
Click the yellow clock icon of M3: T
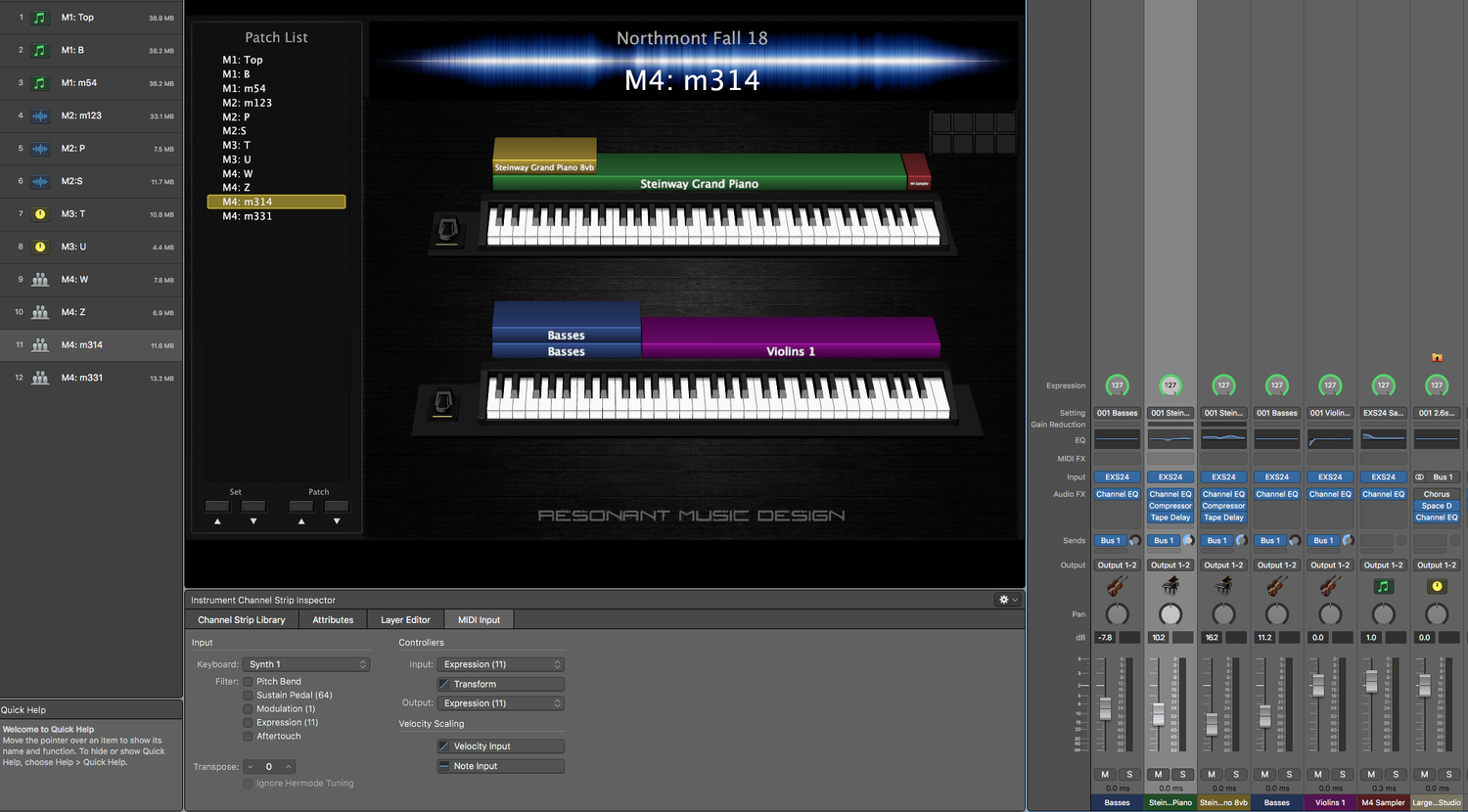pyautogui.click(x=40, y=214)
